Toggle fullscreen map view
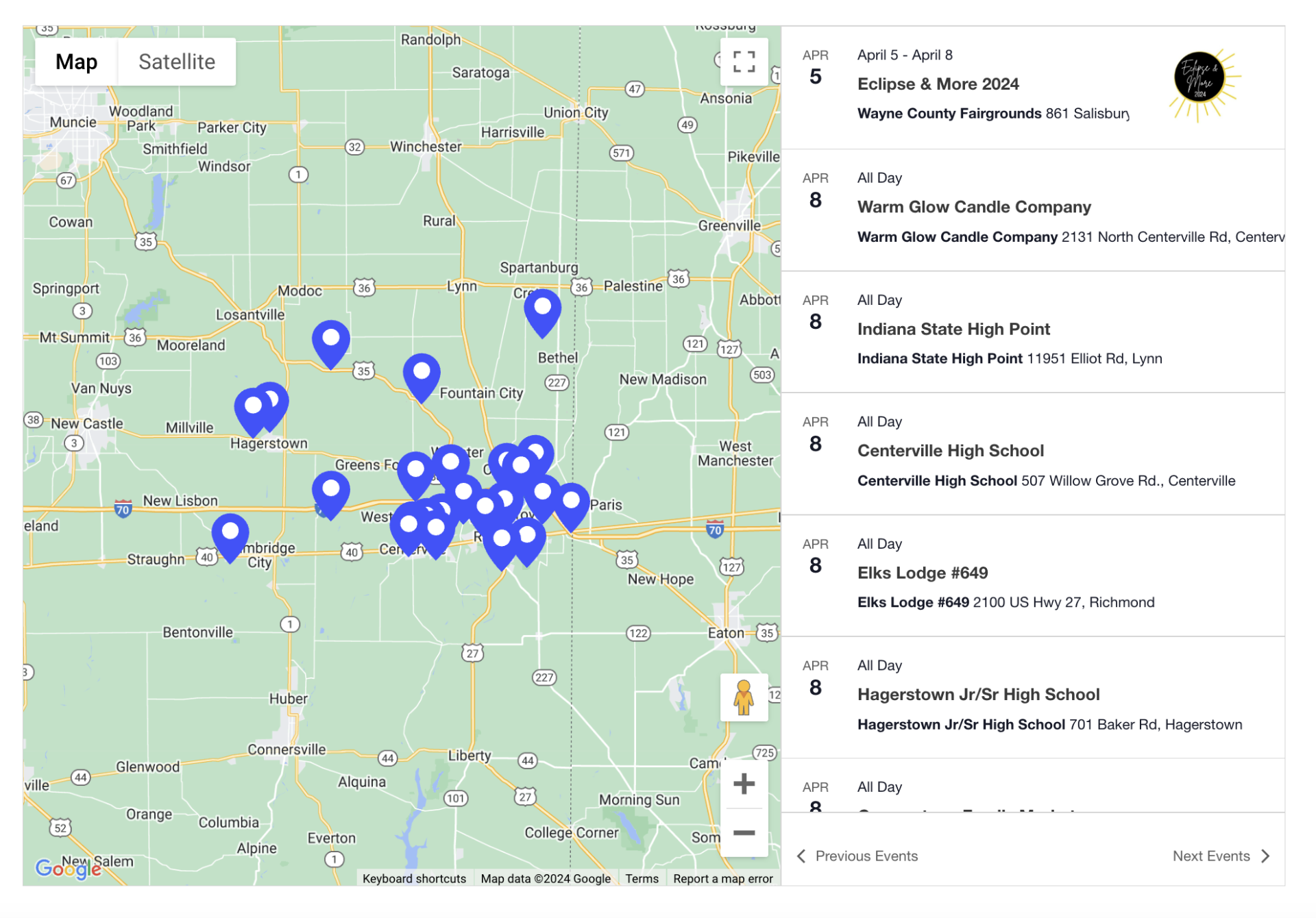 pyautogui.click(x=744, y=62)
